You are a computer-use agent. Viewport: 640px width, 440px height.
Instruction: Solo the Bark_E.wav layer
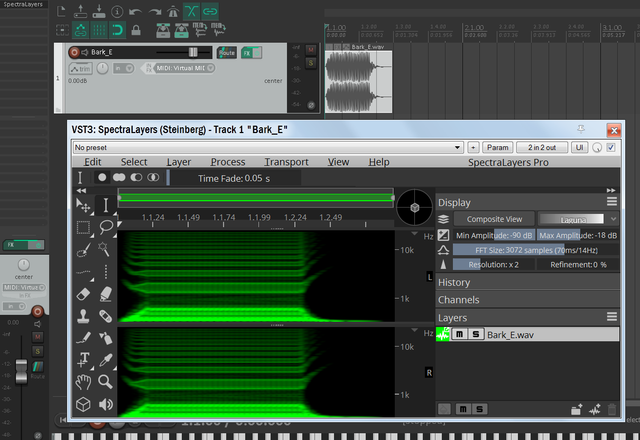click(476, 334)
